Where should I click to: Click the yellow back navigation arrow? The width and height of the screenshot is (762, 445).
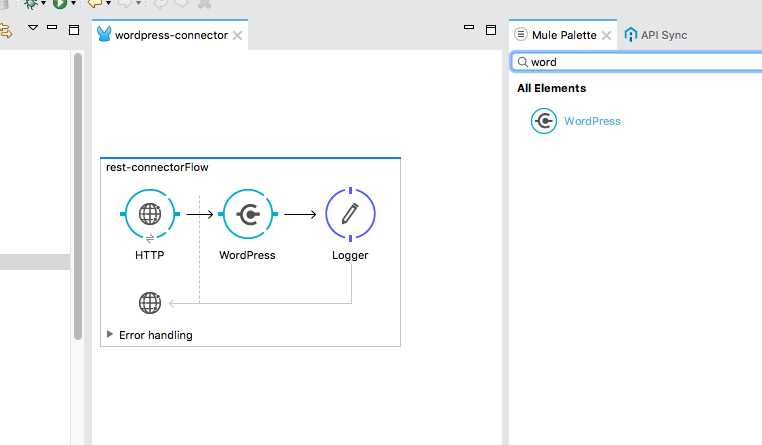click(x=94, y=4)
